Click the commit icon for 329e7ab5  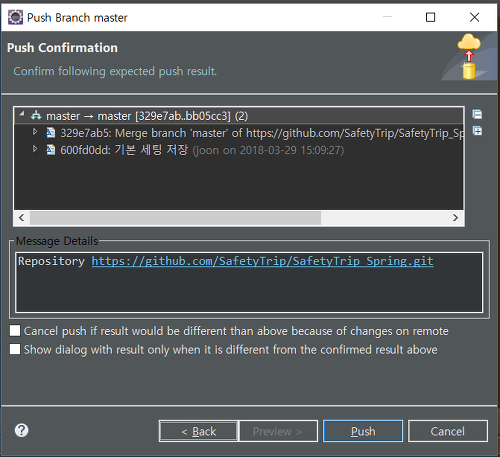pos(50,133)
